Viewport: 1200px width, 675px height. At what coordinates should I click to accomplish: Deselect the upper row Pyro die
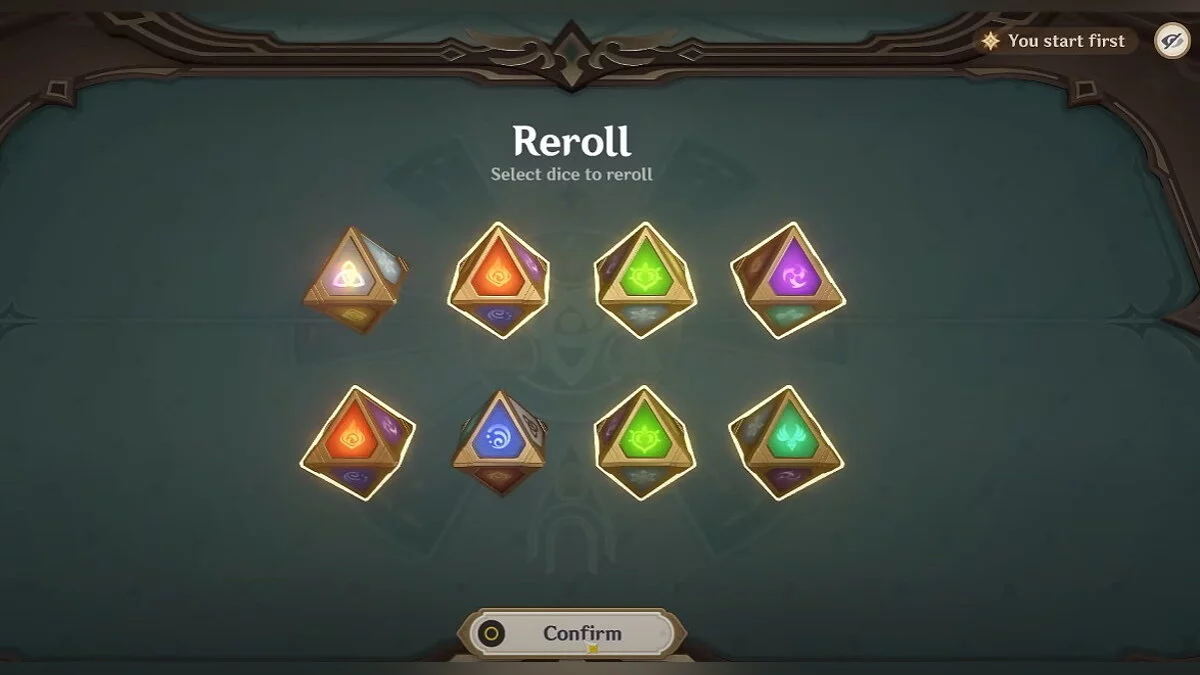[499, 280]
